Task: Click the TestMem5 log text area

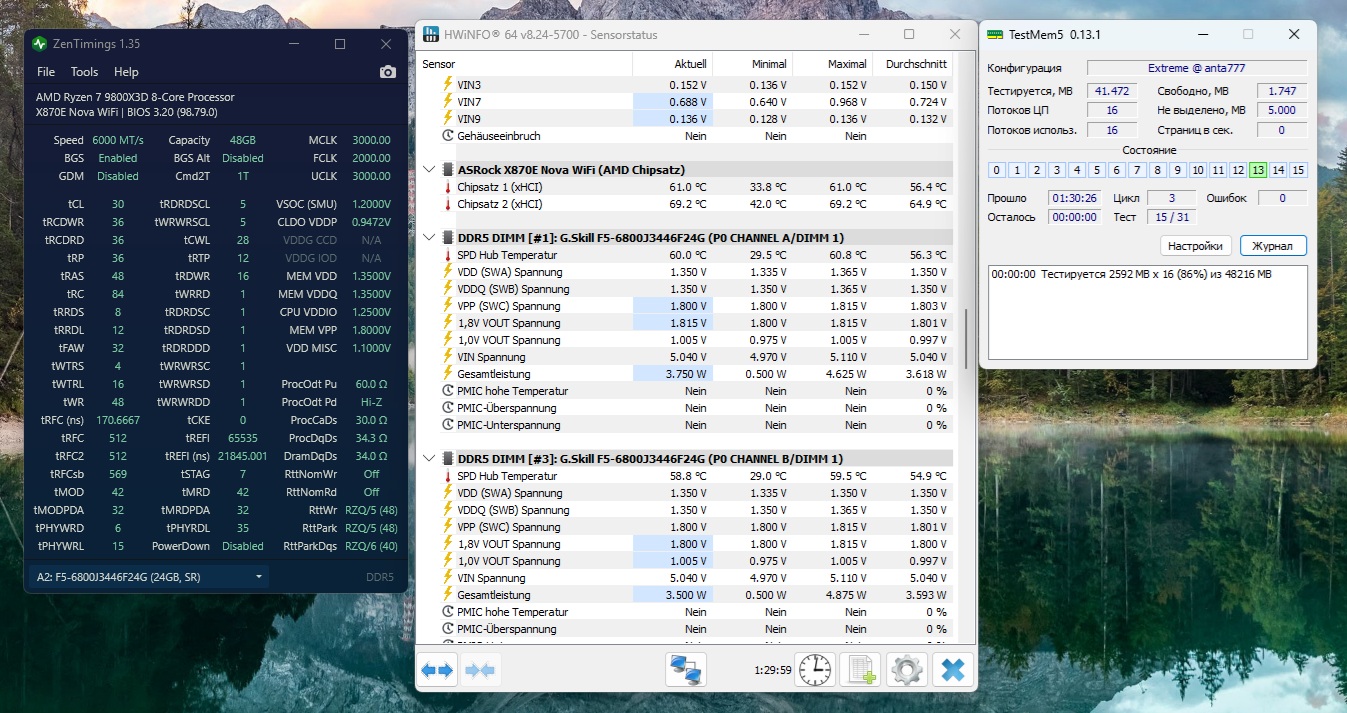Action: coord(1147,312)
